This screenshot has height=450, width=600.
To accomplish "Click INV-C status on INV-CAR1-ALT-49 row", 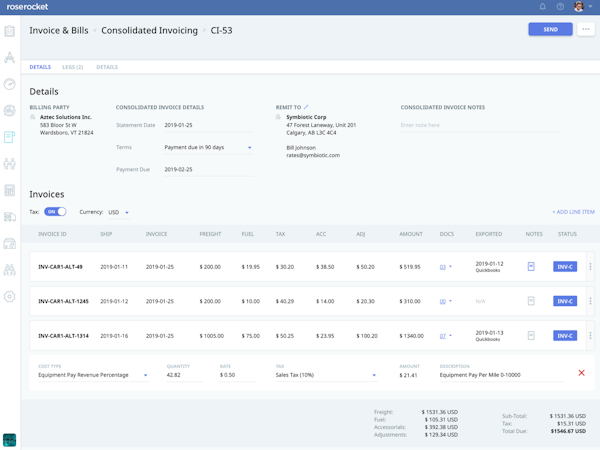I will point(565,267).
